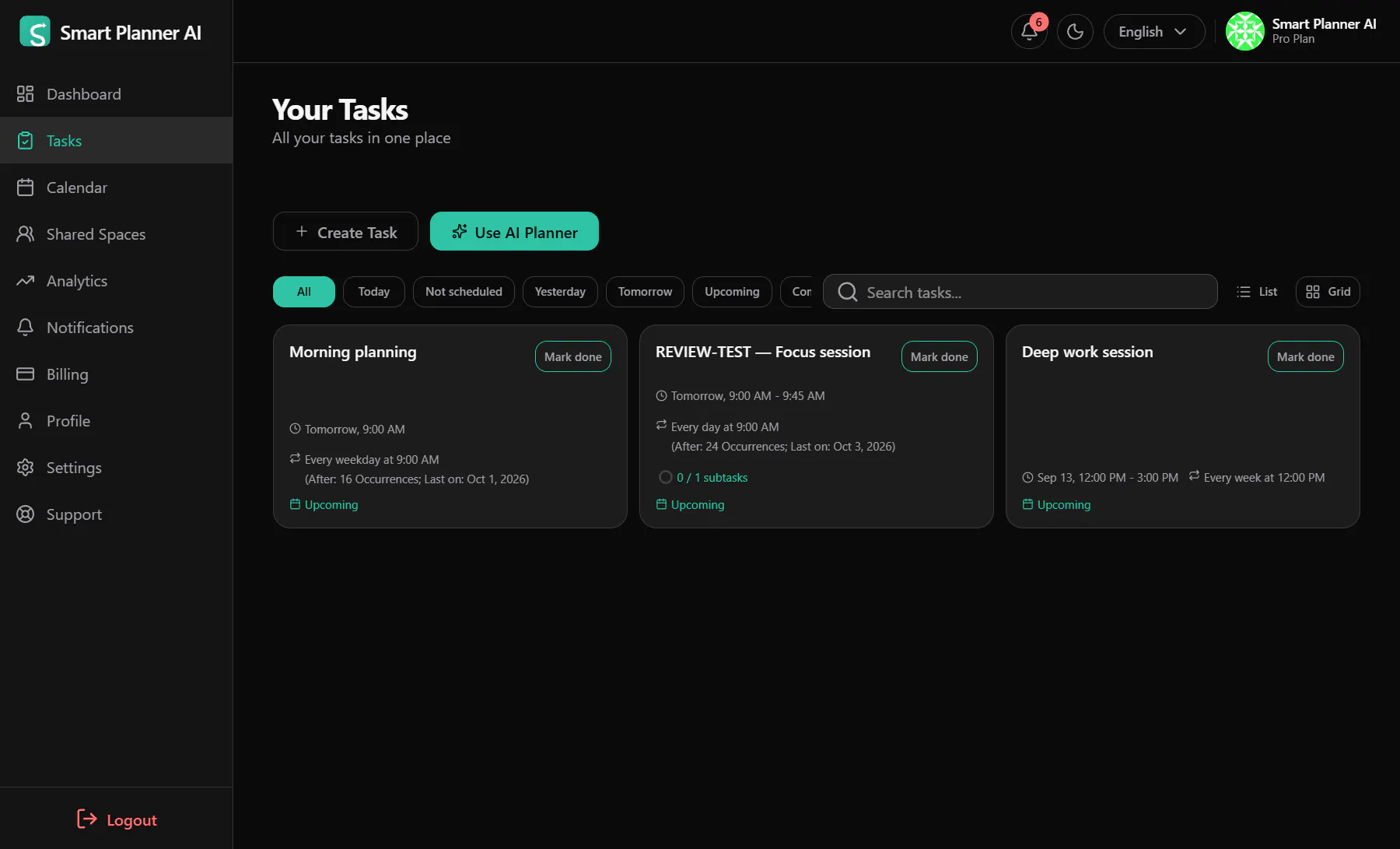Select the Not scheduled filter chip

[x=464, y=292]
